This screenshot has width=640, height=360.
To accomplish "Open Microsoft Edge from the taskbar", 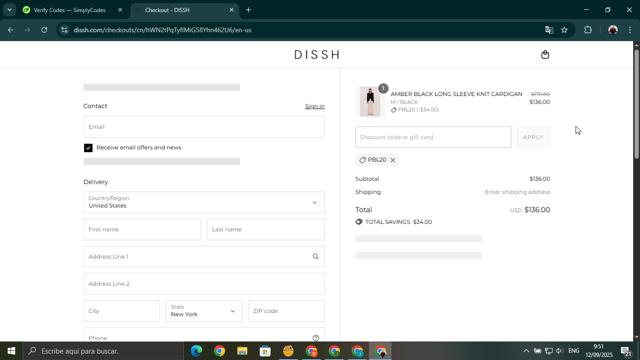I will [x=196, y=351].
